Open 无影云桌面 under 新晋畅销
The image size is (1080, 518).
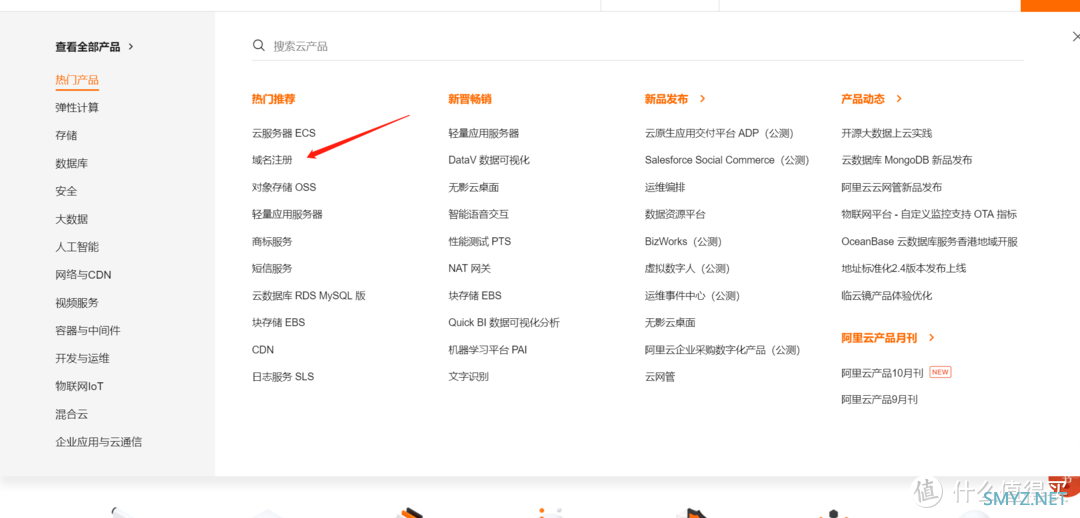point(473,187)
